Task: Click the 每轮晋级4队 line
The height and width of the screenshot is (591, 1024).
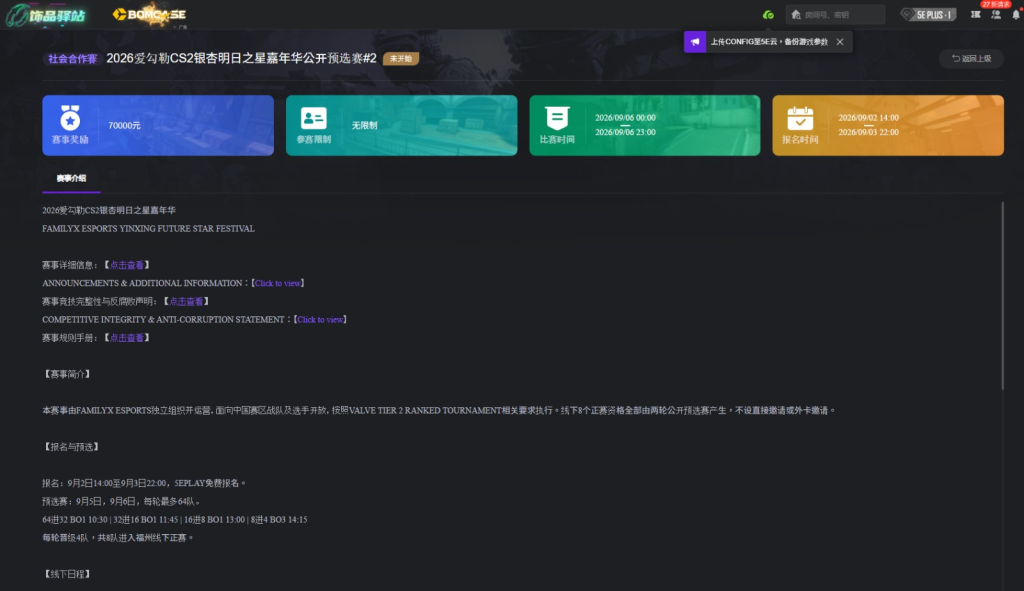Action: [x=118, y=538]
